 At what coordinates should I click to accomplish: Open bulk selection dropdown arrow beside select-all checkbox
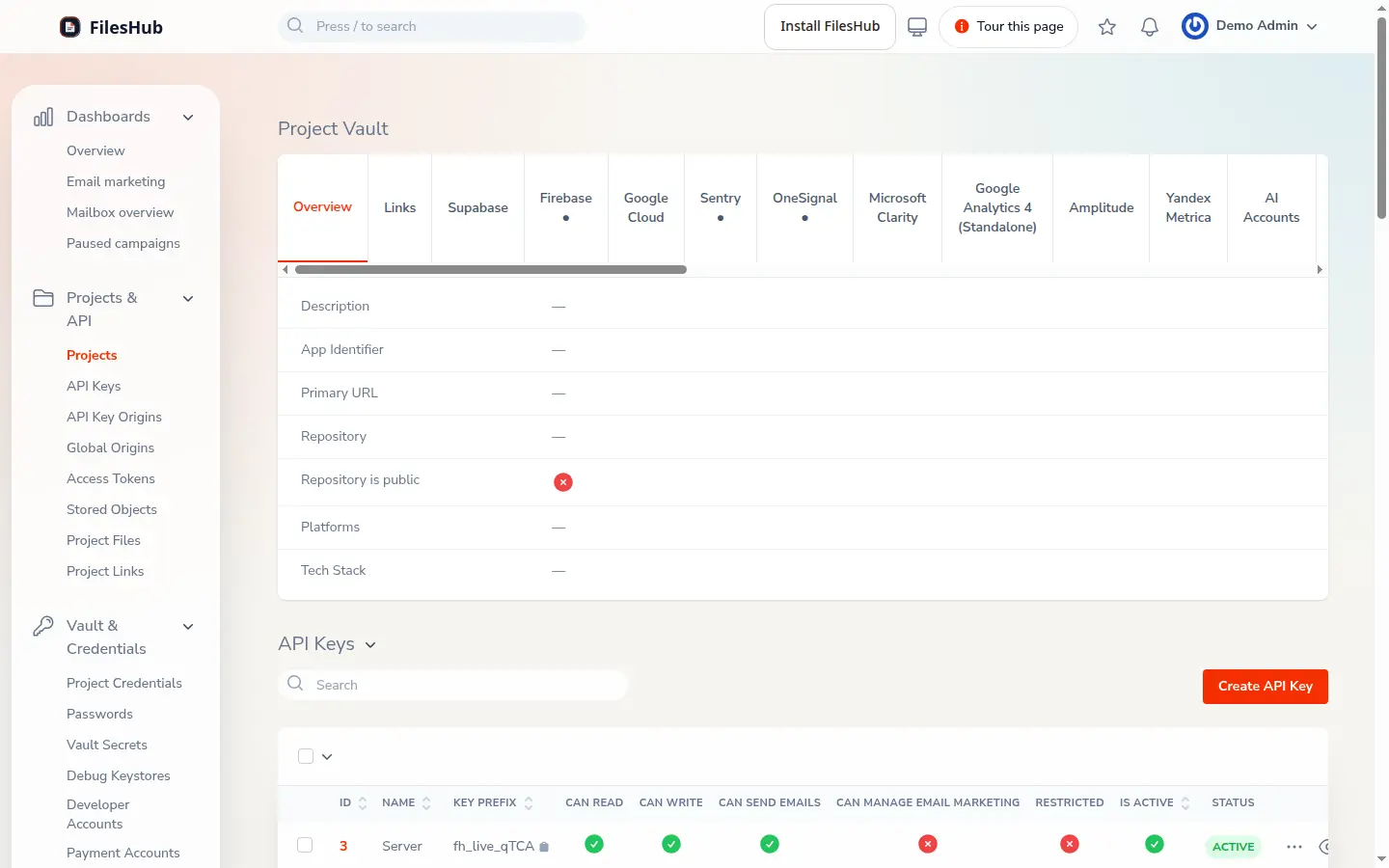click(x=327, y=757)
